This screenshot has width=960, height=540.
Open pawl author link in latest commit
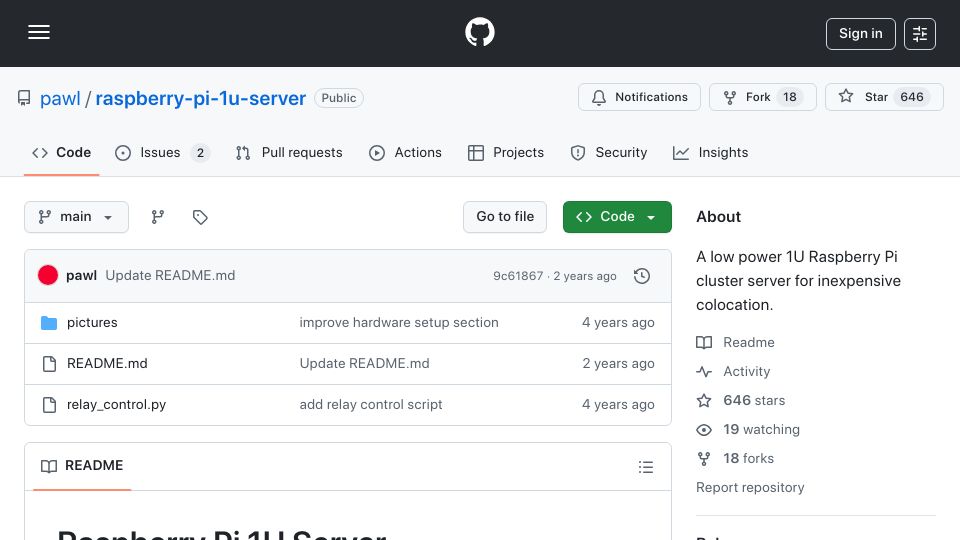point(81,276)
